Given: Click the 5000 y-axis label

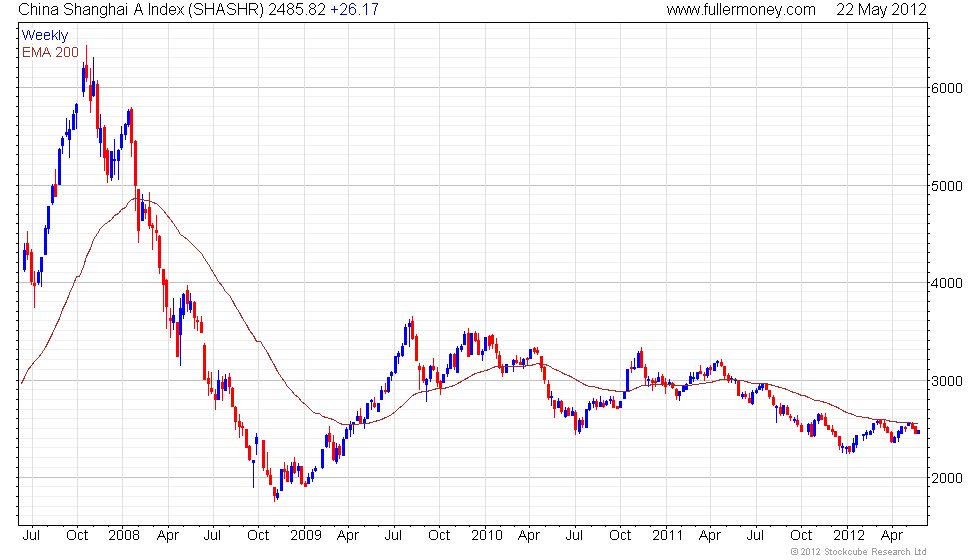Looking at the screenshot, I should point(946,186).
